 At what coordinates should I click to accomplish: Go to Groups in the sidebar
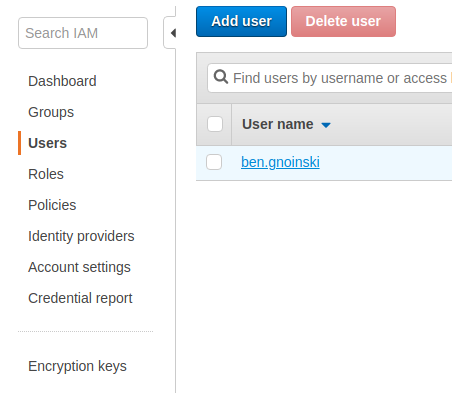click(51, 112)
